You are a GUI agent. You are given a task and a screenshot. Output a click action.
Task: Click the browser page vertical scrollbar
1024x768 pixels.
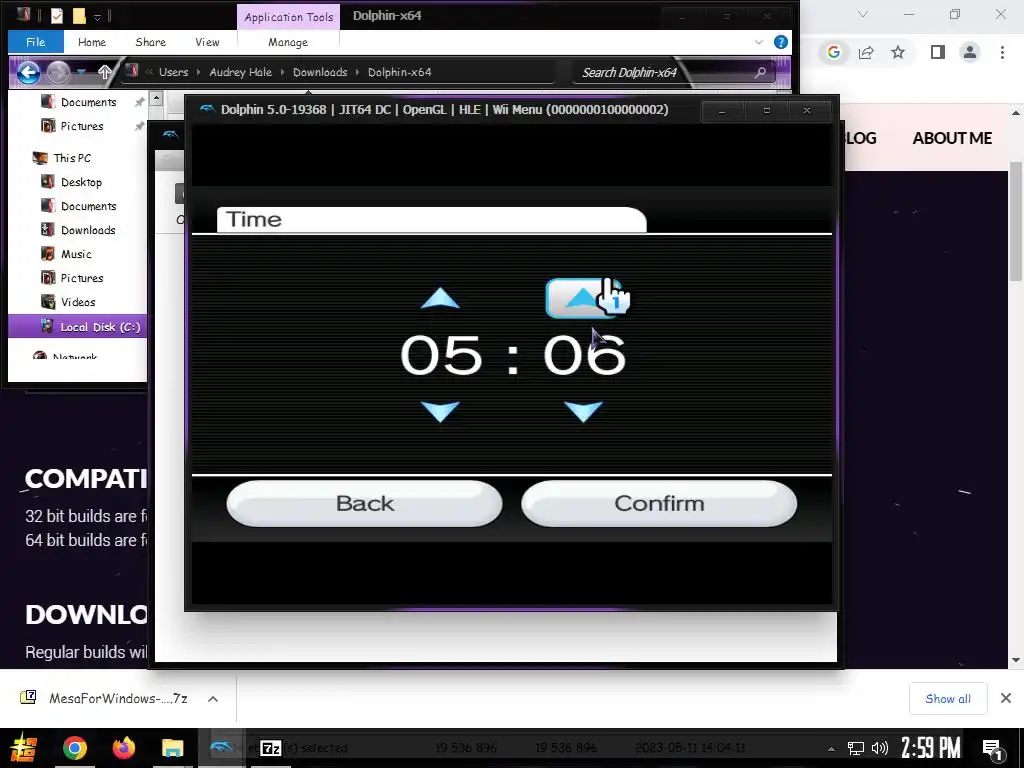point(1016,222)
